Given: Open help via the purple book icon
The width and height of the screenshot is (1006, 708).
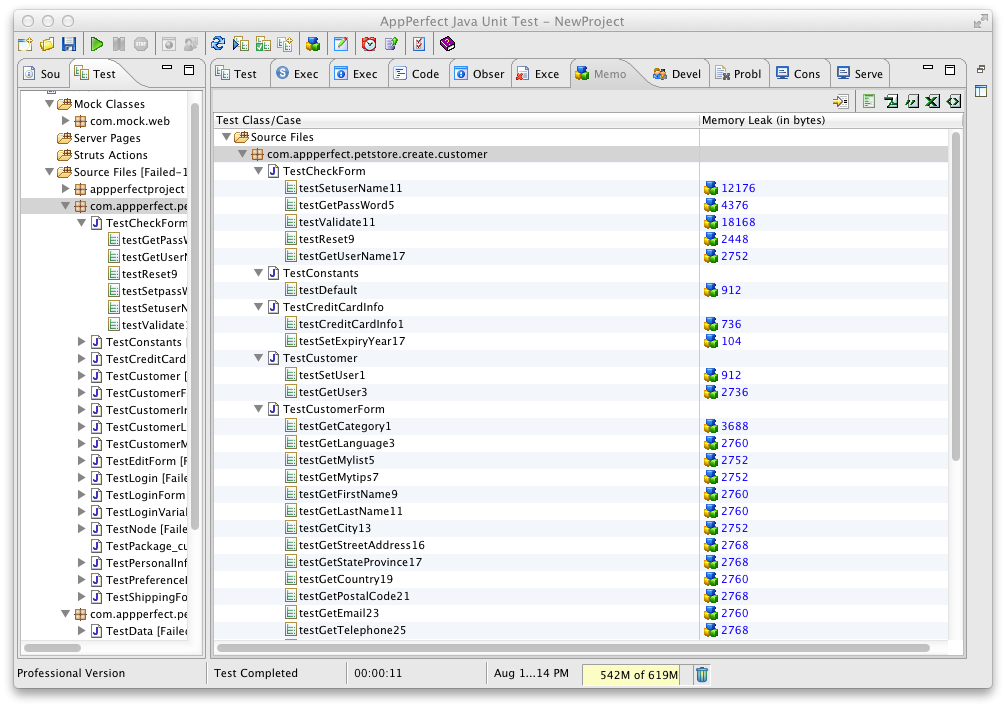Looking at the screenshot, I should point(447,44).
